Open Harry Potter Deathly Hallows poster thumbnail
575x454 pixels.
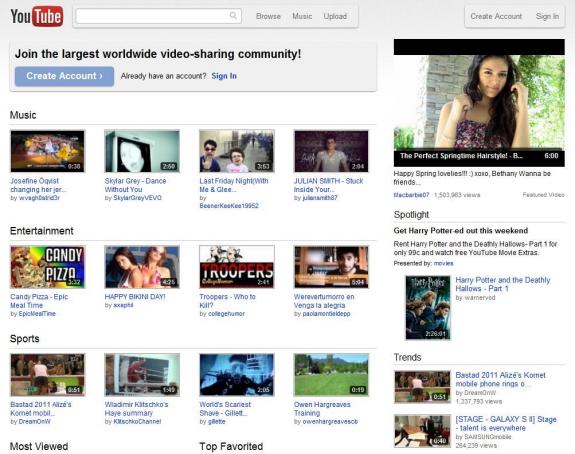coord(428,308)
